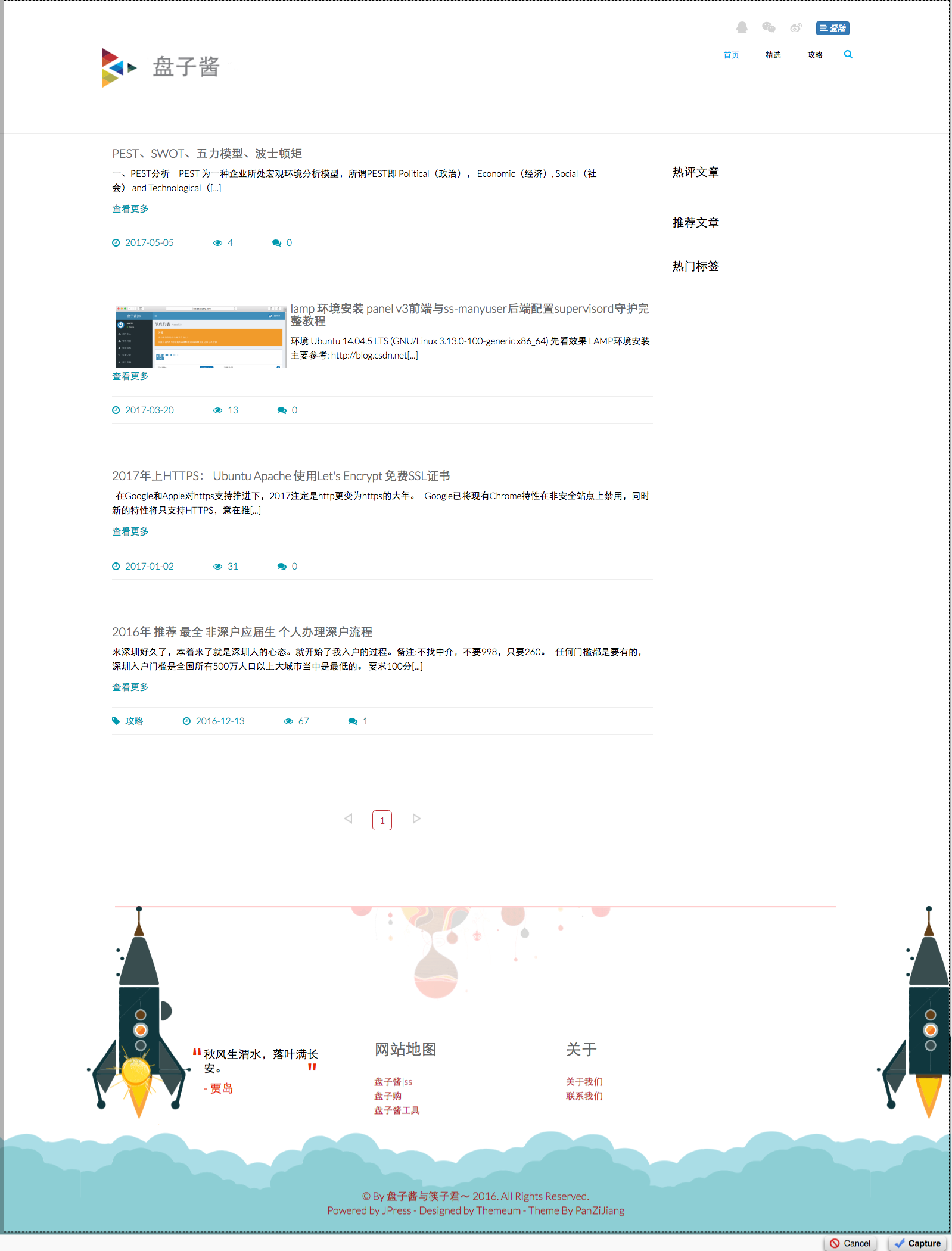This screenshot has height=1251, width=952.
Task: Click the 盘子酱 site logo
Action: (161, 67)
